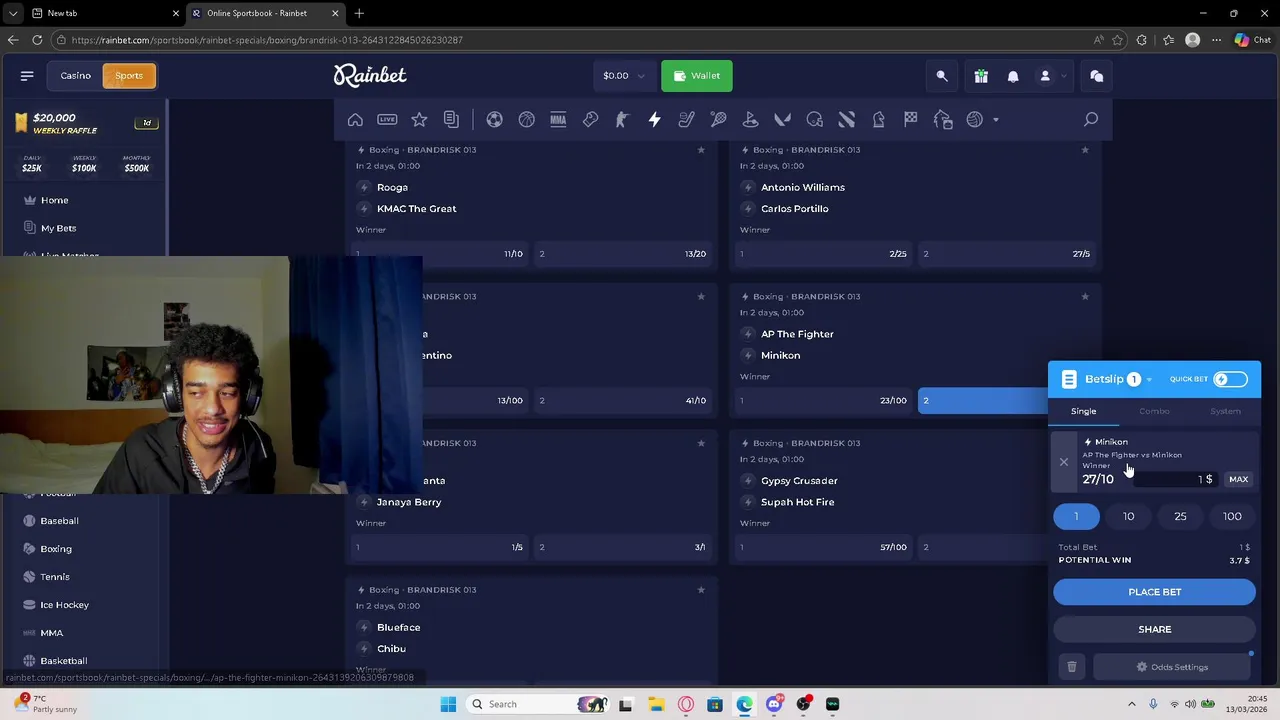Open Windows Start menu

(448, 704)
